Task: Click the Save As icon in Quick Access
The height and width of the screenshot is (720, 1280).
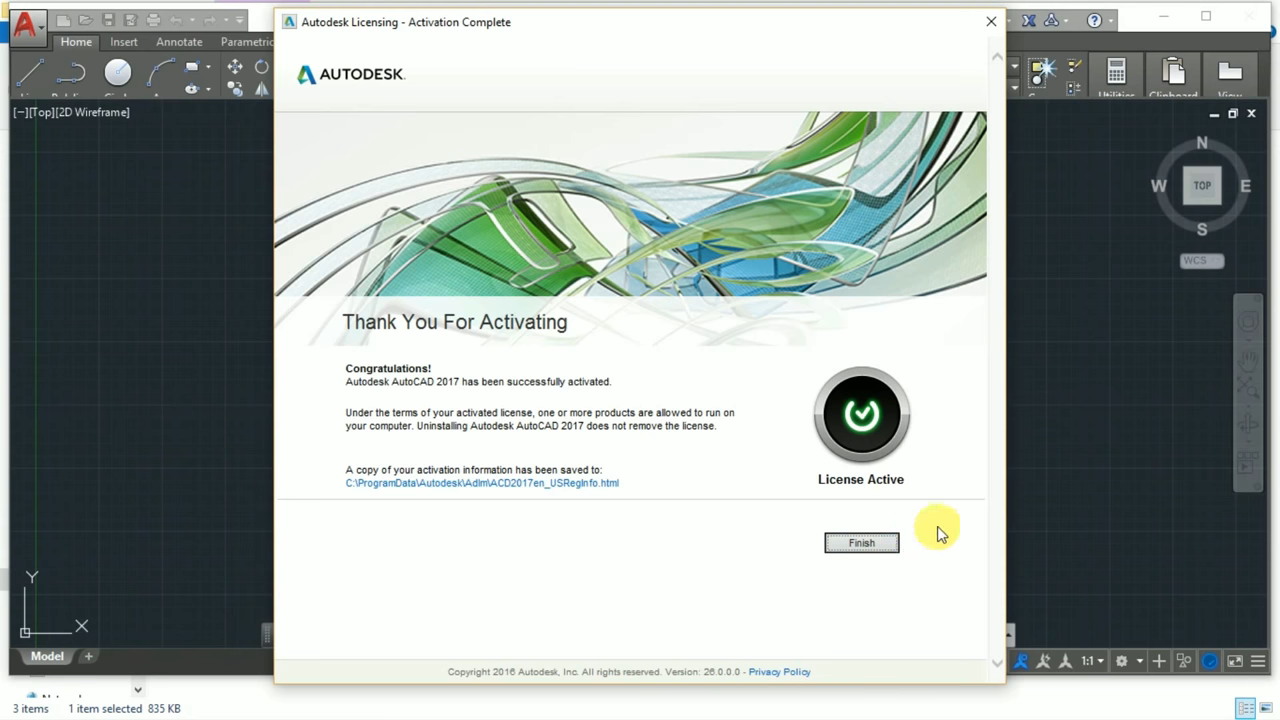Action: click(130, 20)
